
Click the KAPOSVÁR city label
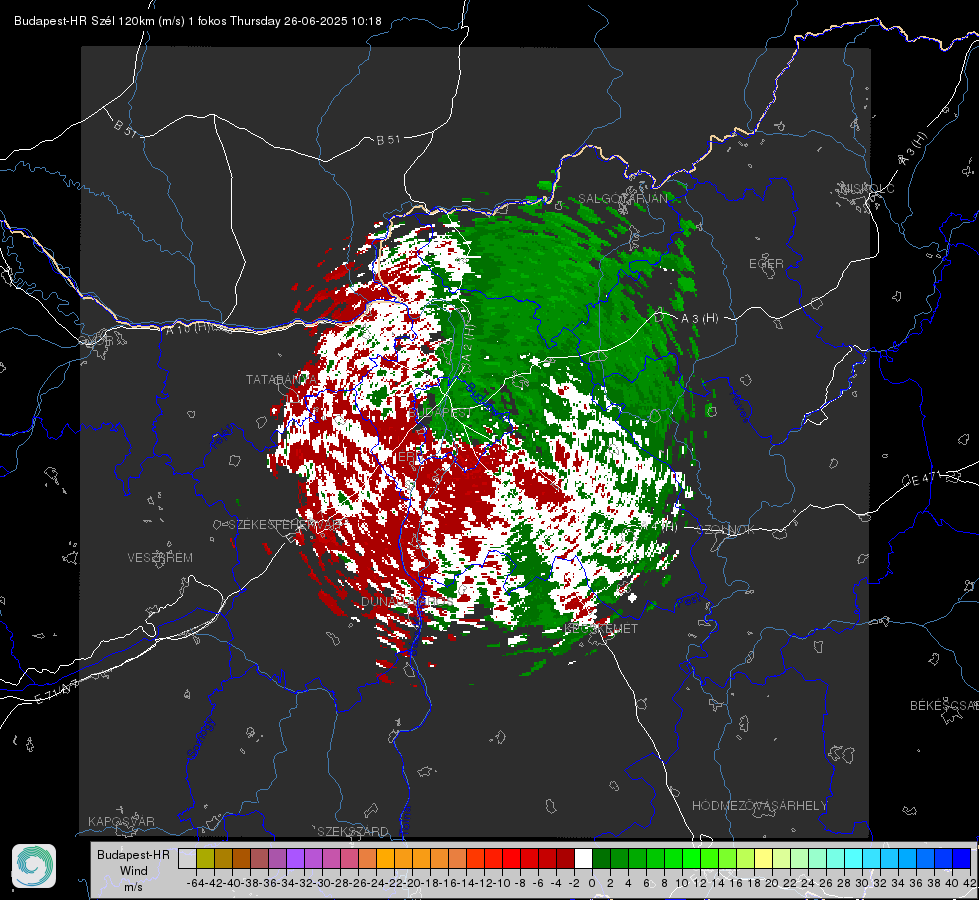tap(121, 821)
